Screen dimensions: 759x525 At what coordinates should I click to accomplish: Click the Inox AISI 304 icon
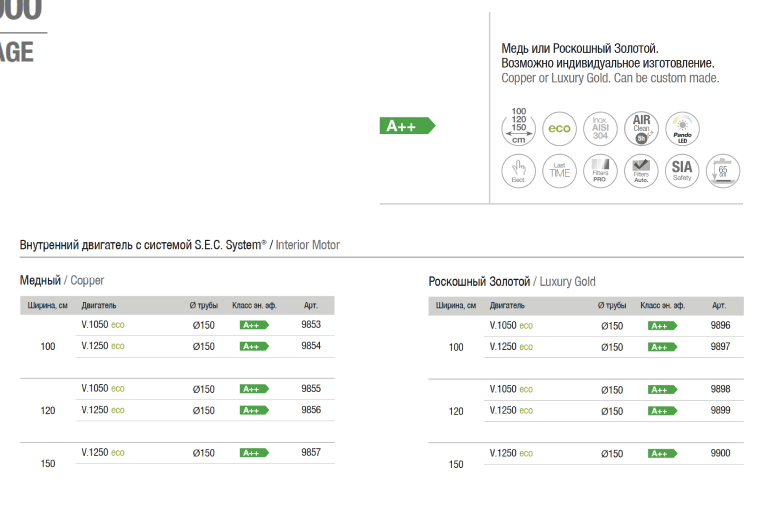600,128
